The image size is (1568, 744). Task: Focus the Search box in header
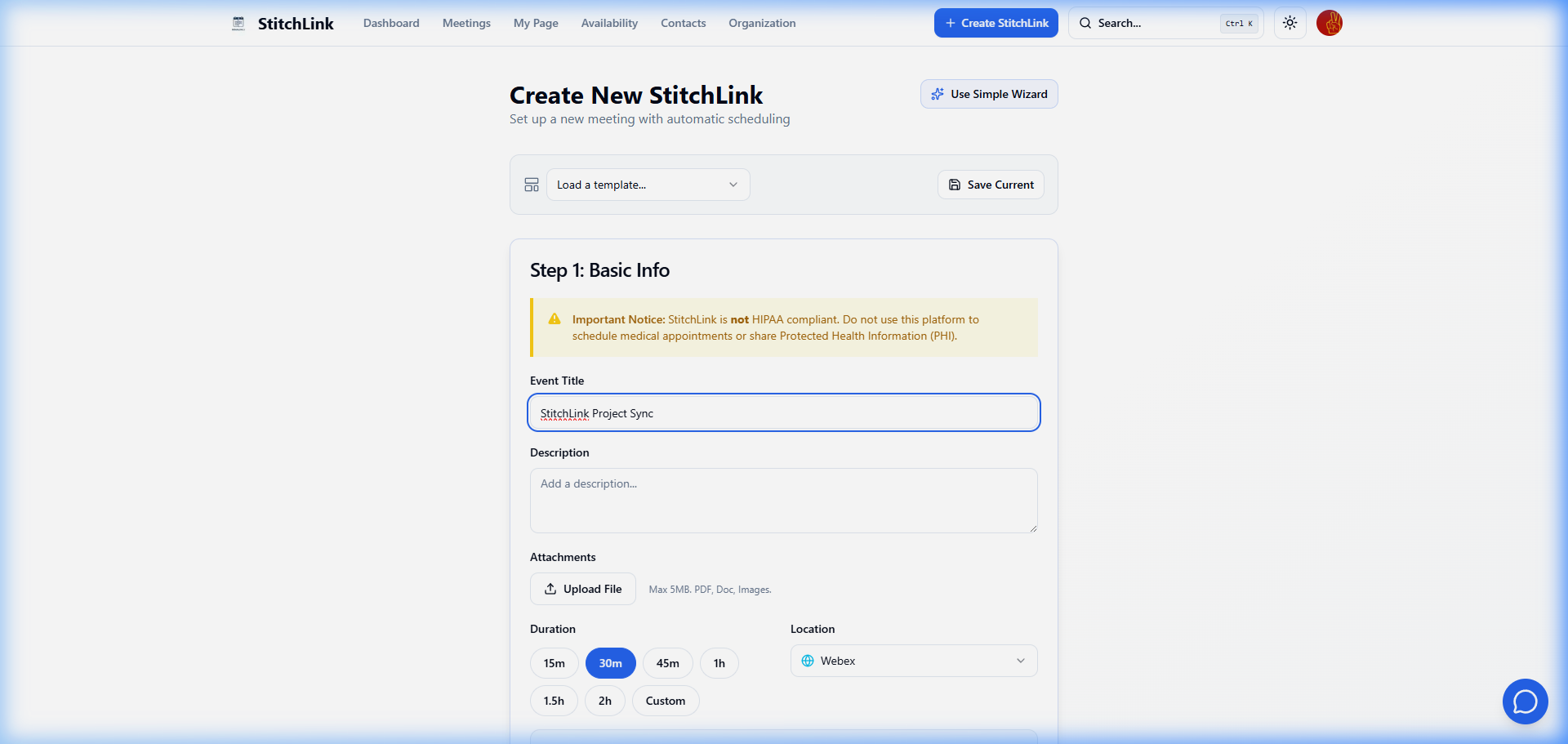click(x=1166, y=23)
